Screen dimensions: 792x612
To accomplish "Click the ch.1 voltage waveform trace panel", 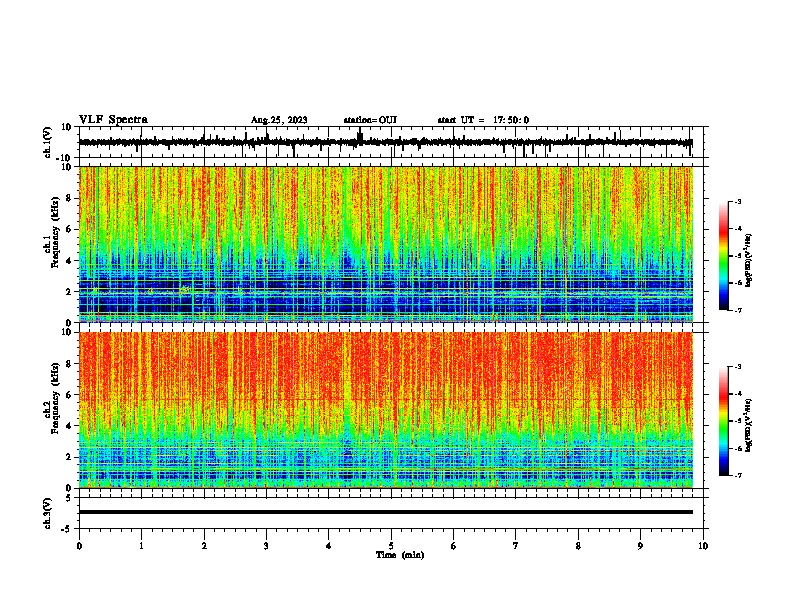I will pos(390,142).
